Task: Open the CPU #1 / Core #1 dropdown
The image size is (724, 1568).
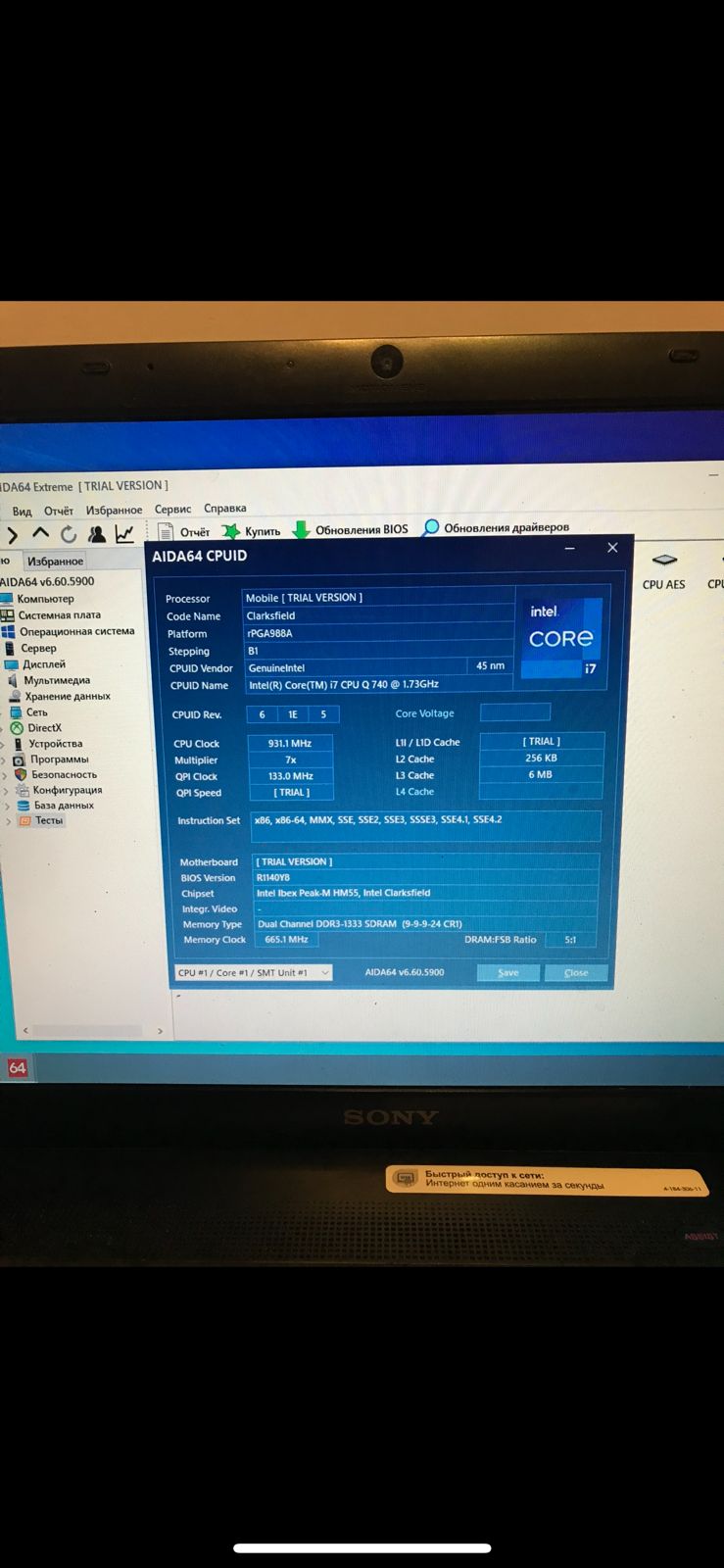Action: (254, 973)
